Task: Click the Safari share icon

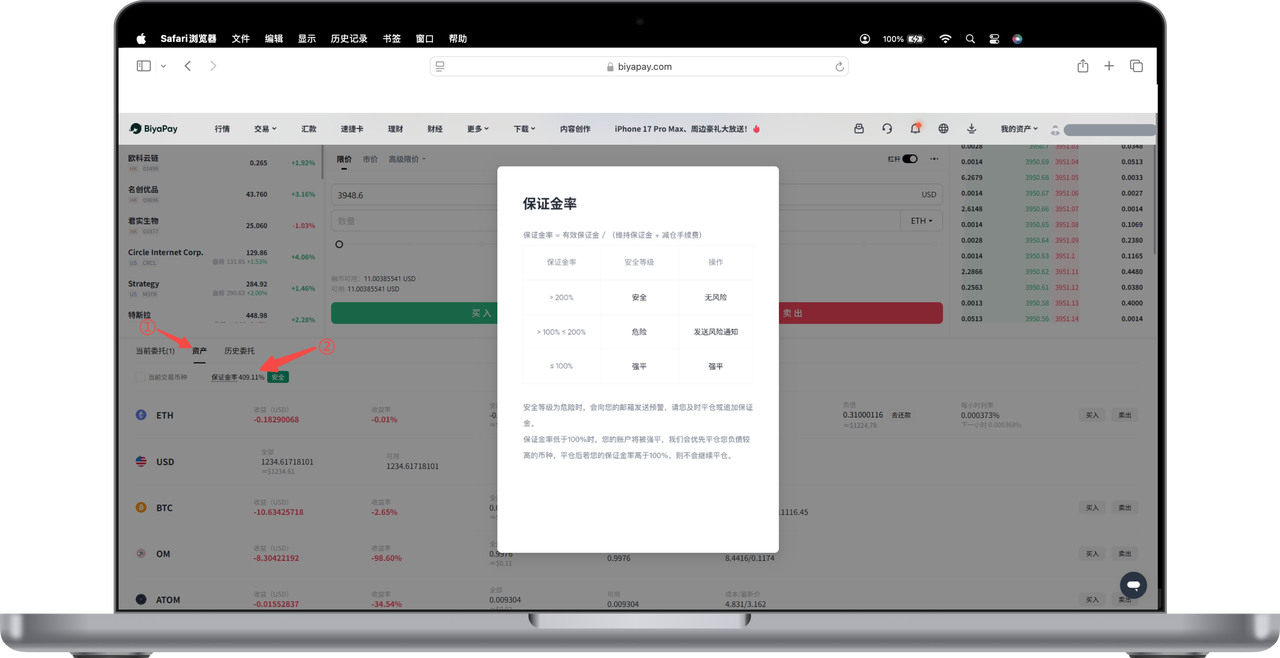Action: 1082,66
